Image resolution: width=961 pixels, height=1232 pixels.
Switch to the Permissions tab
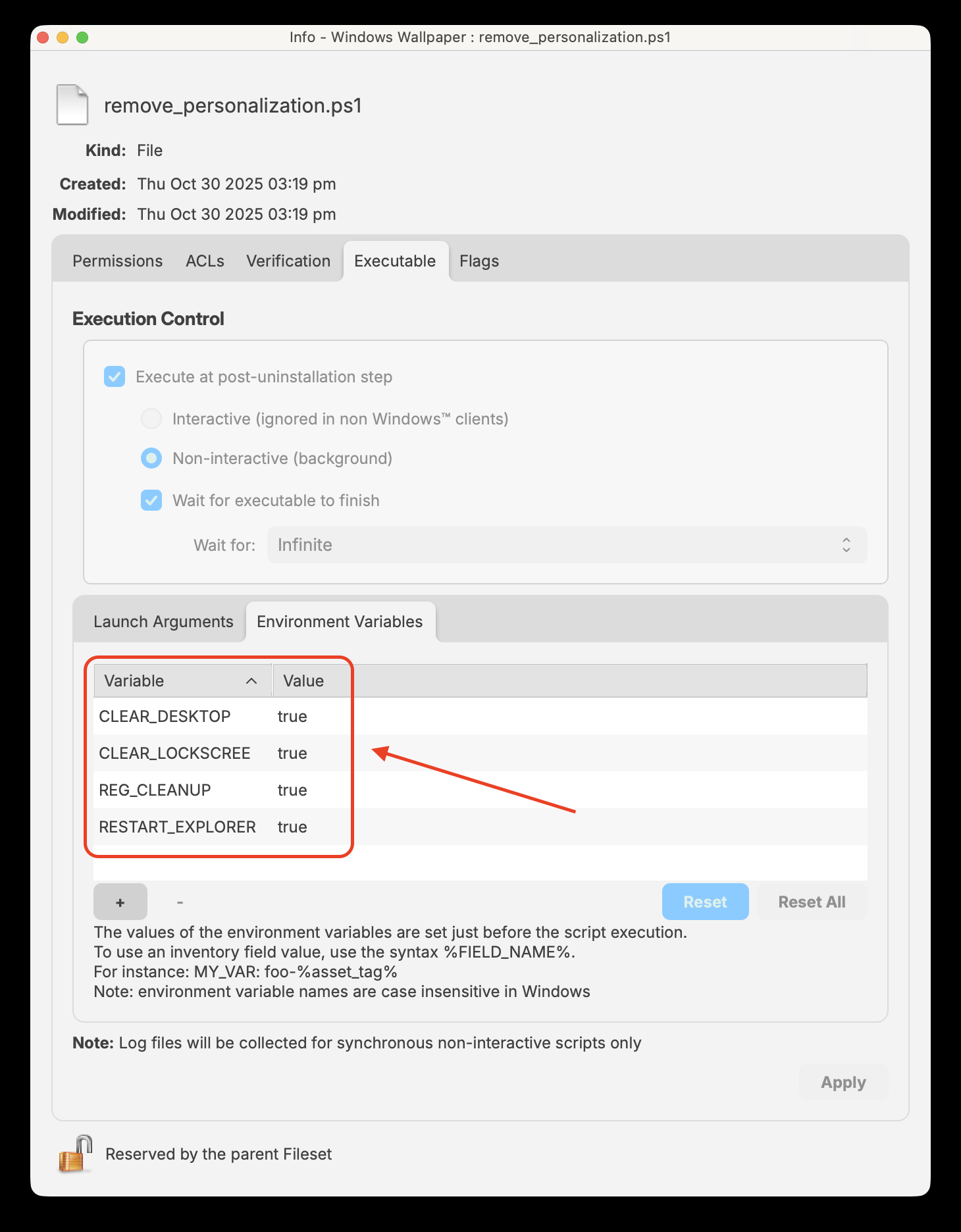point(117,261)
